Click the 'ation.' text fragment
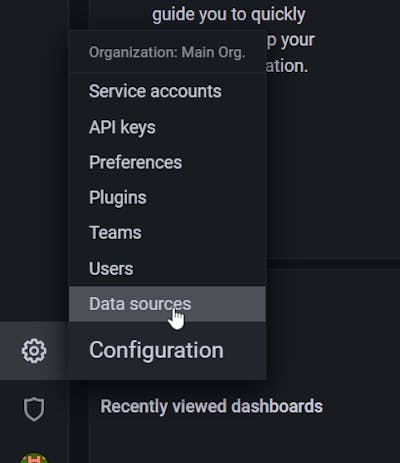Screen dimensions: 400x463 point(287,66)
